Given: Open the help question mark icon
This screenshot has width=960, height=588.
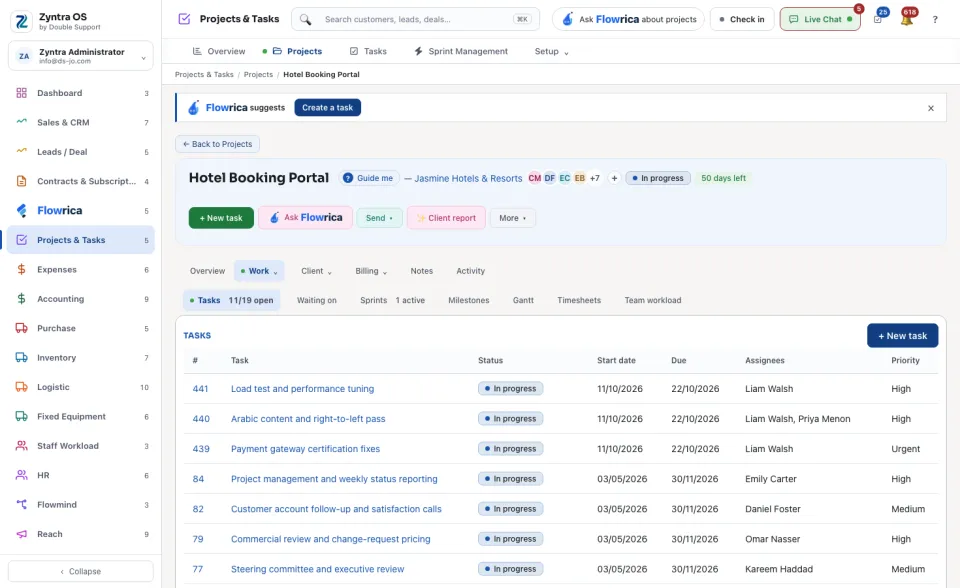Looking at the screenshot, I should point(935,20).
